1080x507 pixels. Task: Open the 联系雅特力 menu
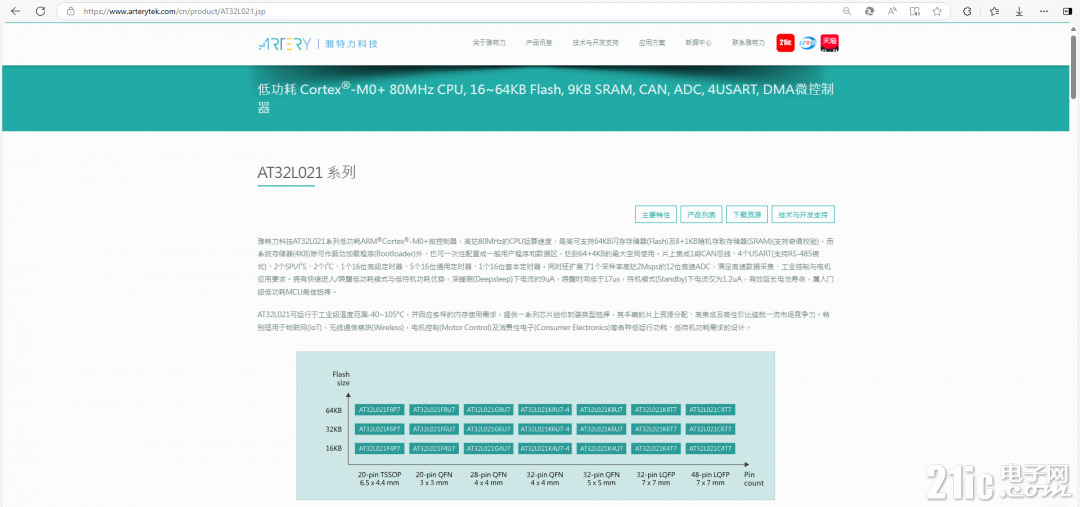pyautogui.click(x=749, y=43)
